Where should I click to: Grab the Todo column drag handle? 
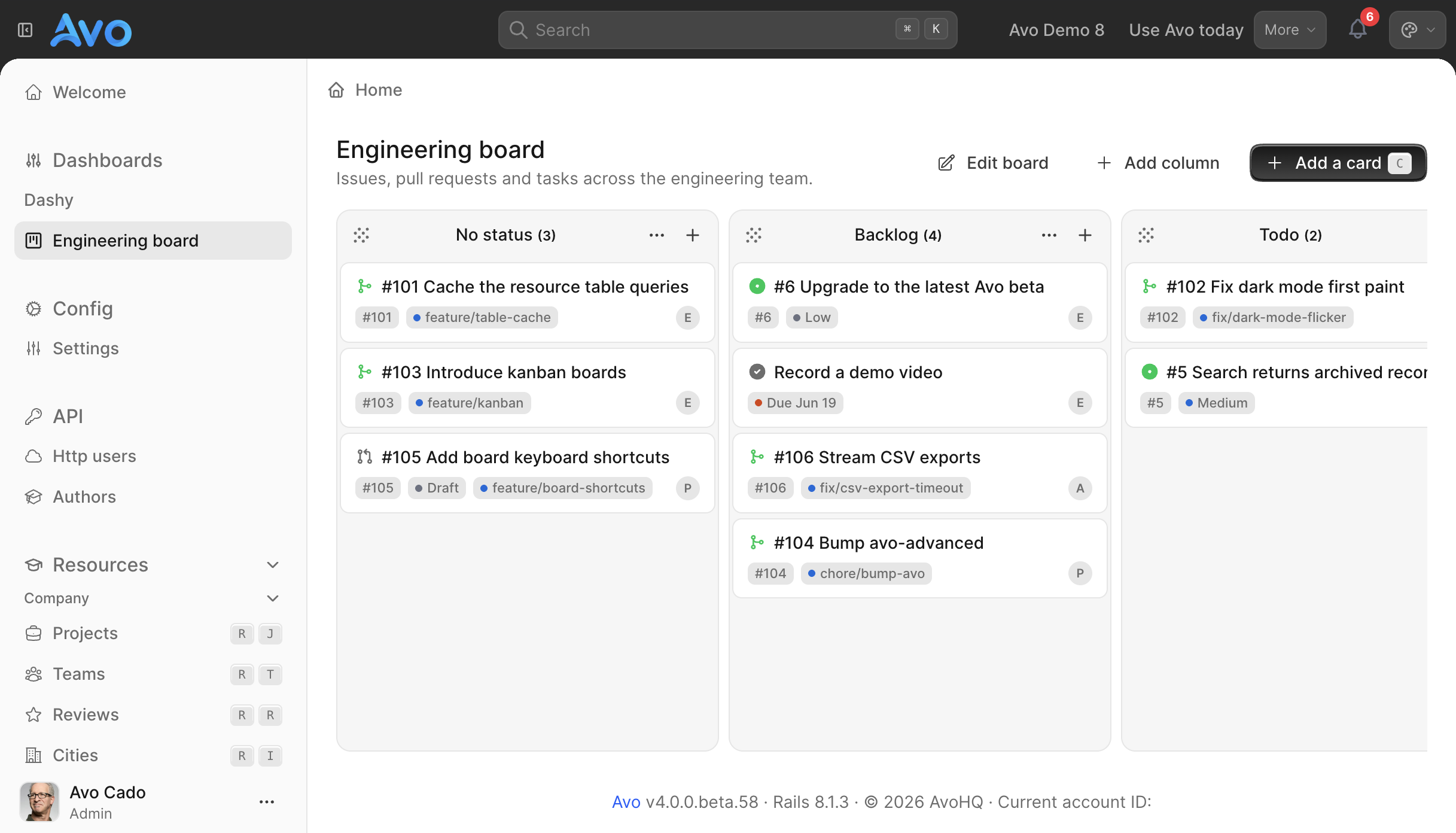pyautogui.click(x=1146, y=235)
